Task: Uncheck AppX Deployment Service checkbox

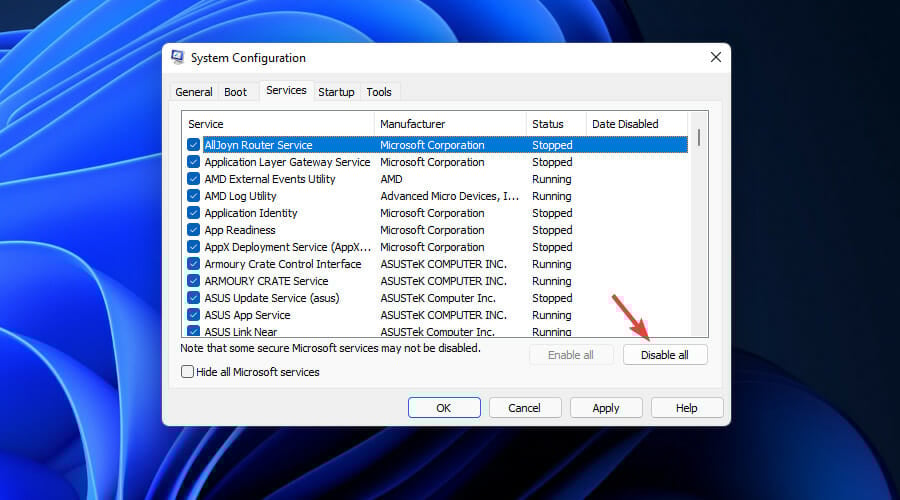Action: 193,247
